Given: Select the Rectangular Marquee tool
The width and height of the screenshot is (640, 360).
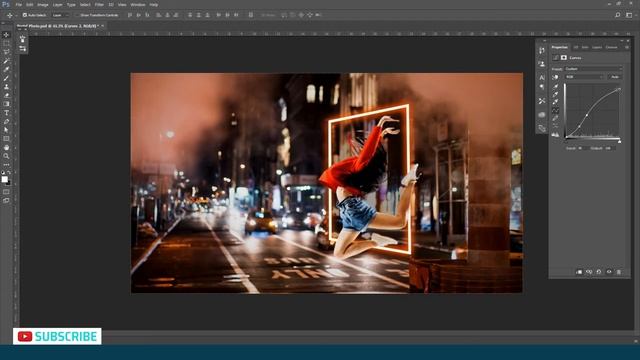Looking at the screenshot, I should [6, 43].
